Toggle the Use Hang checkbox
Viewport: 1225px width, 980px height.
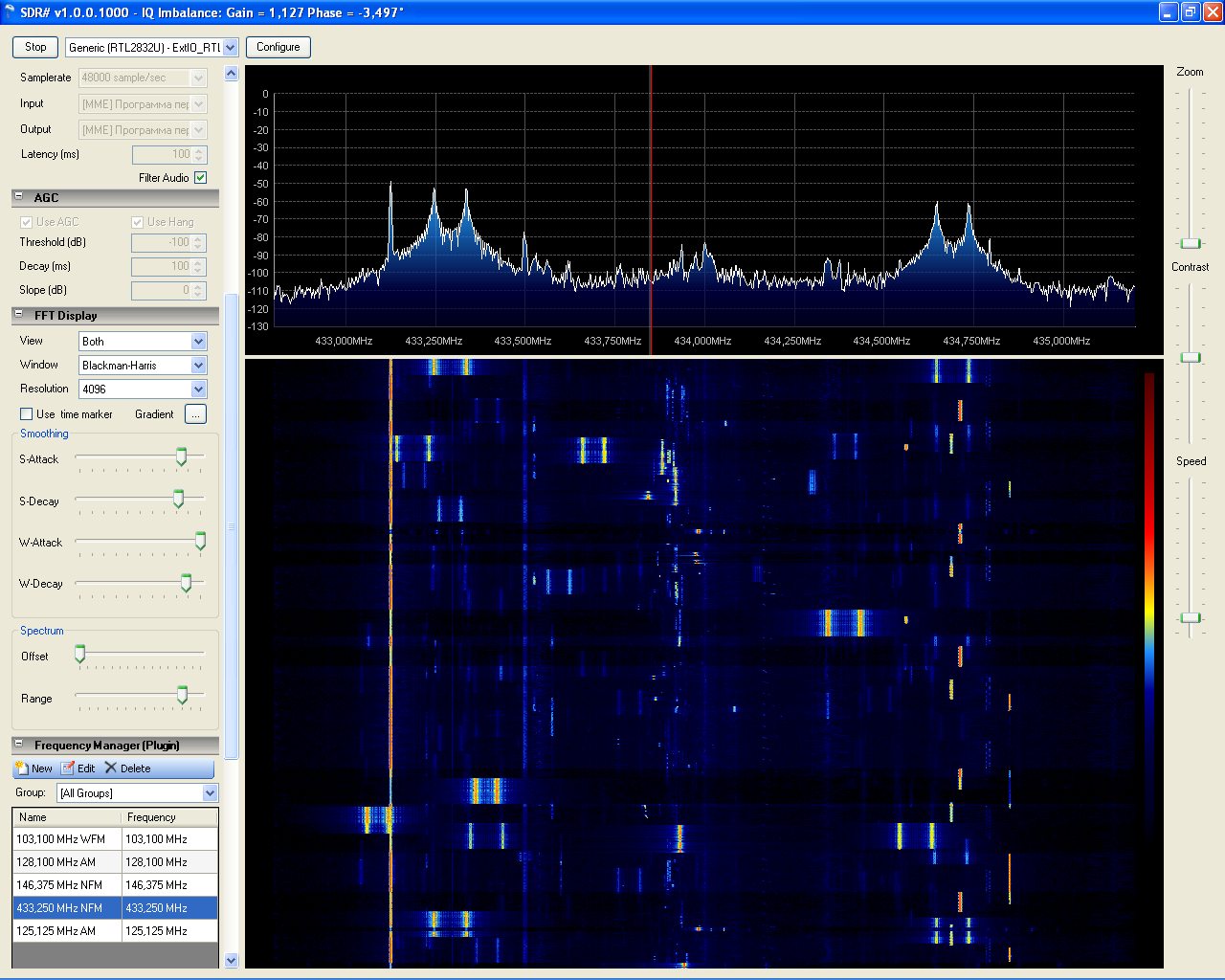click(x=138, y=222)
